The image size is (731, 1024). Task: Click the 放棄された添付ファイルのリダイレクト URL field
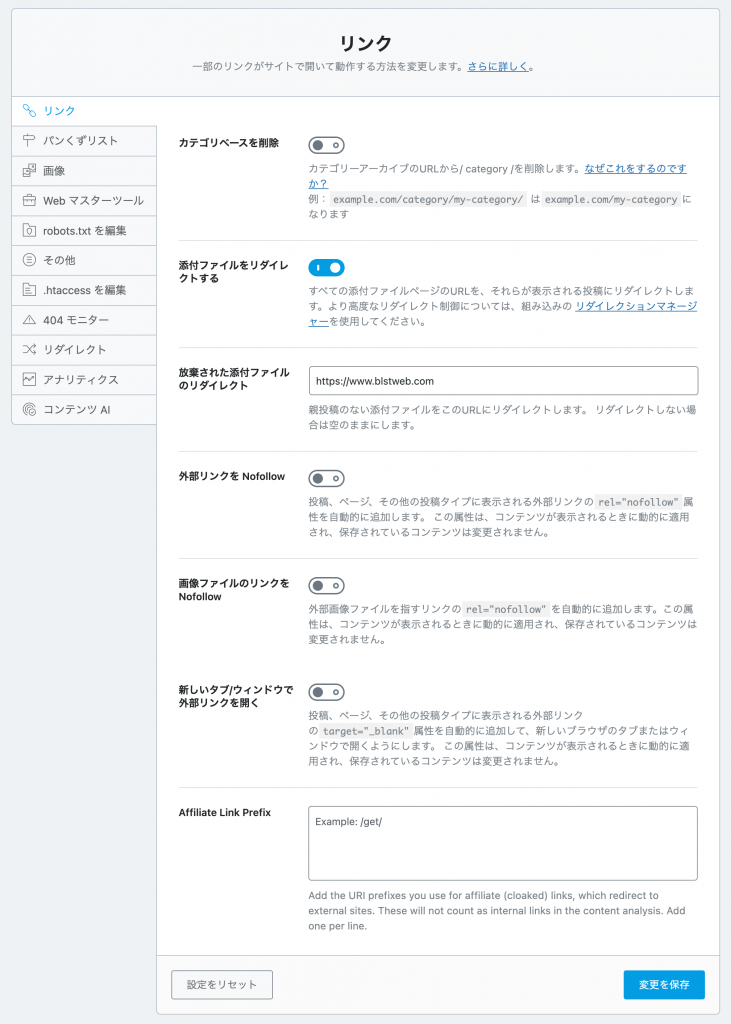tap(503, 381)
